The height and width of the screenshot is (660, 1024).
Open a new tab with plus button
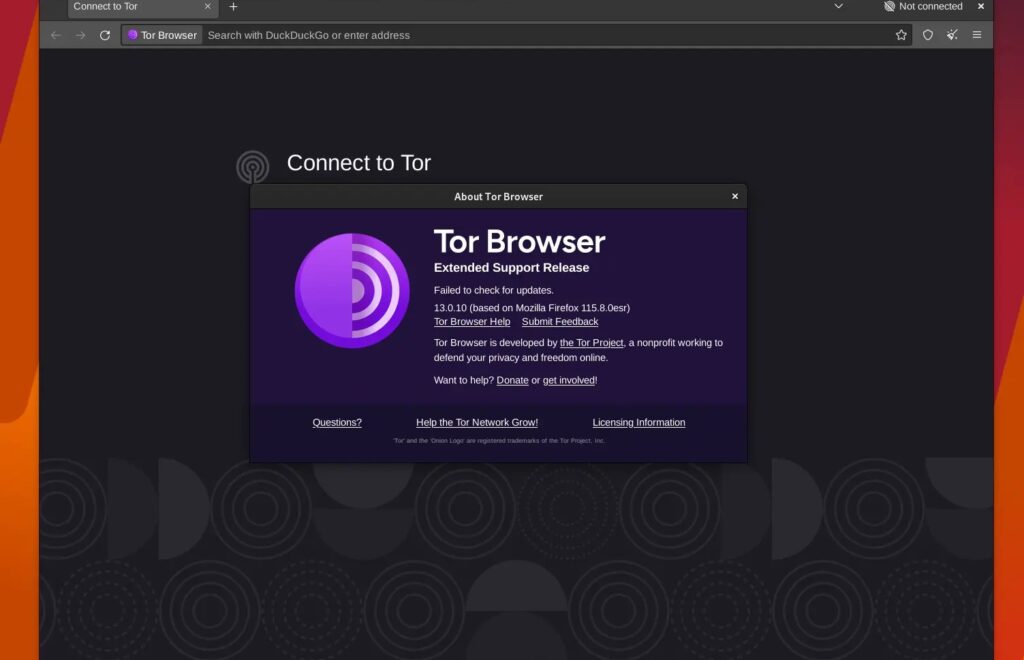[233, 7]
